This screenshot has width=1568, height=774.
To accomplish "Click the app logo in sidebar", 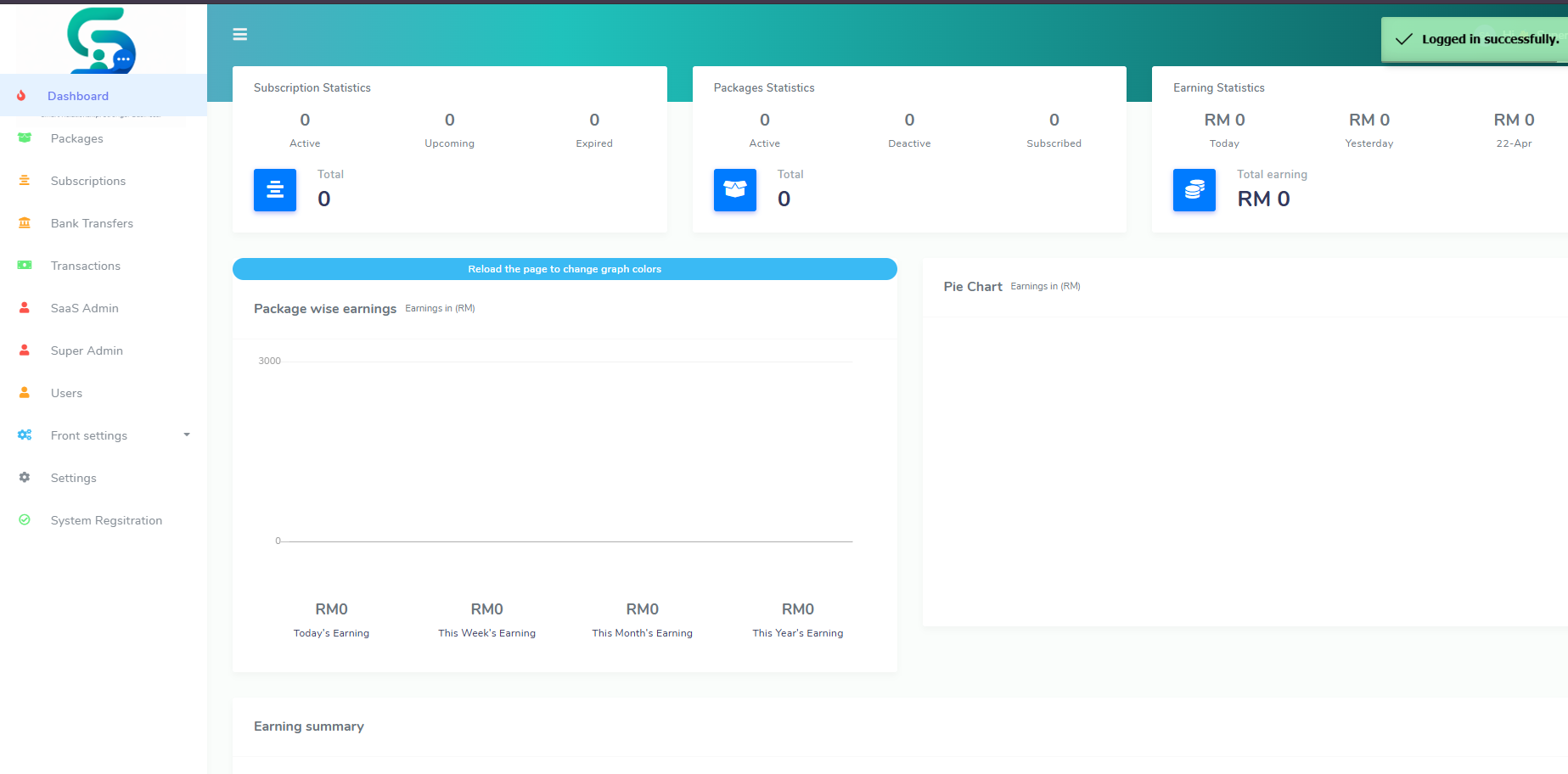I will click(x=101, y=40).
